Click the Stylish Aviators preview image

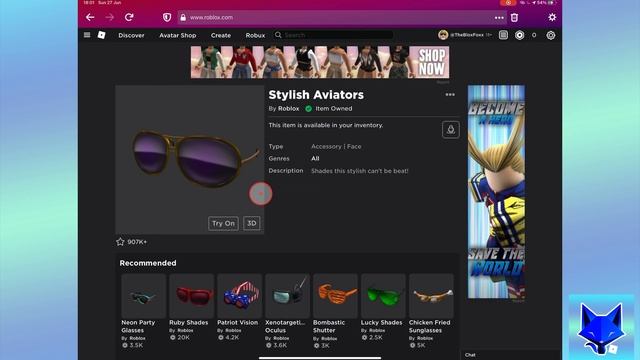189,159
